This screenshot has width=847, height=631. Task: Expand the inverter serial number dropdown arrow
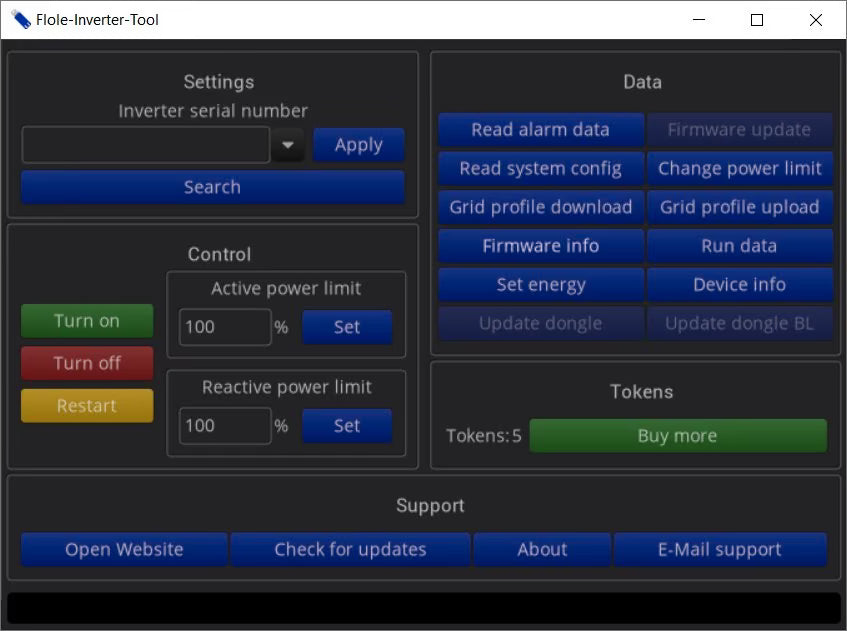[288, 145]
